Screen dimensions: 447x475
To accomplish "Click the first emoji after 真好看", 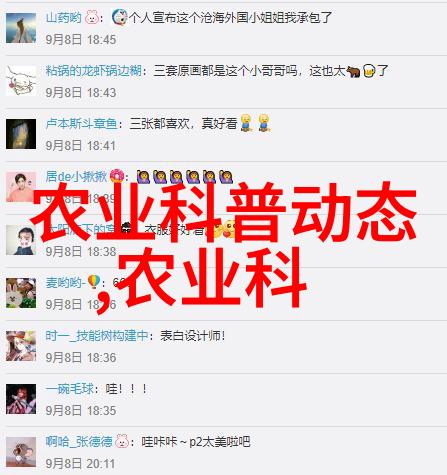I will pos(246,123).
